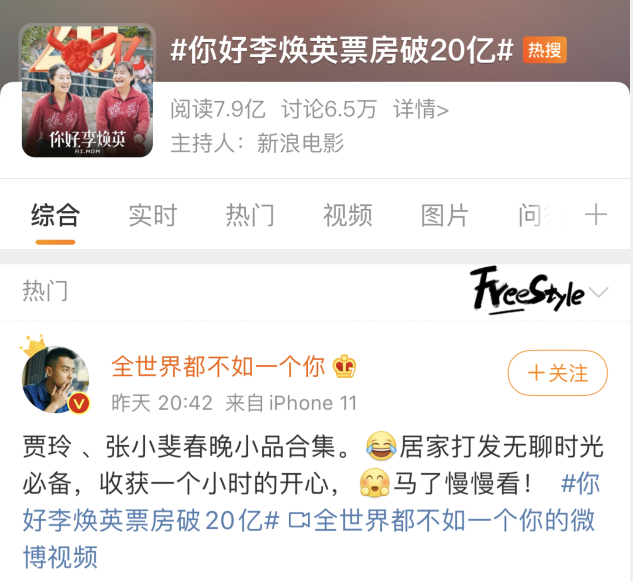Open host 新浪电影 profile link
633x582 pixels.
300,143
